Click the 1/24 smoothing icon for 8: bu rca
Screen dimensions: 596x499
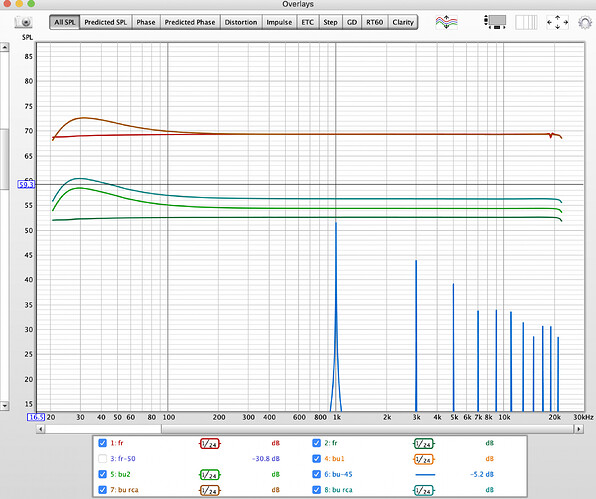423,490
